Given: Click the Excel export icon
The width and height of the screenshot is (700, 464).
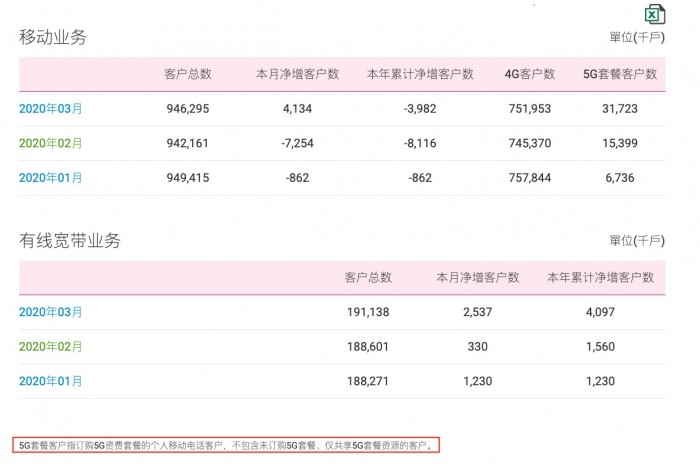Looking at the screenshot, I should pyautogui.click(x=655, y=14).
